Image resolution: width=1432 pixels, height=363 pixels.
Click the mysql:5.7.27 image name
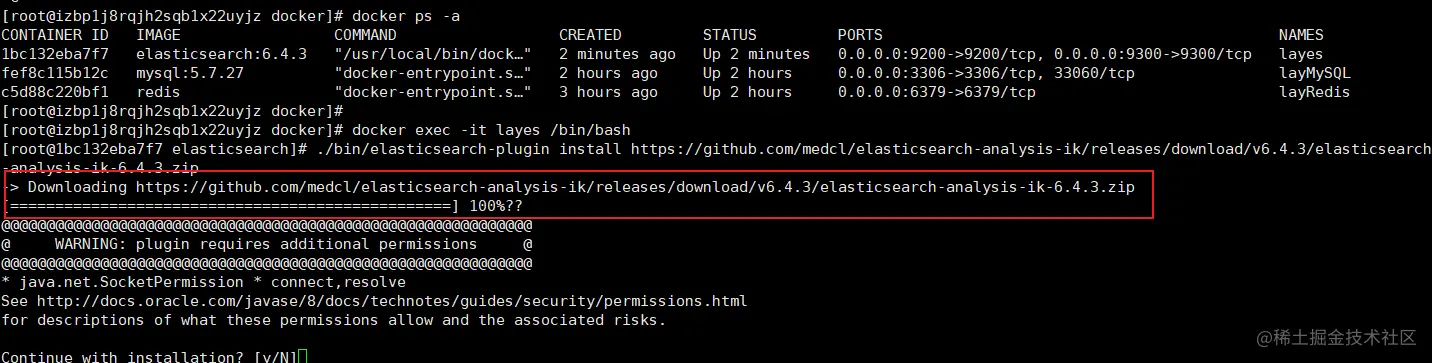[189, 73]
